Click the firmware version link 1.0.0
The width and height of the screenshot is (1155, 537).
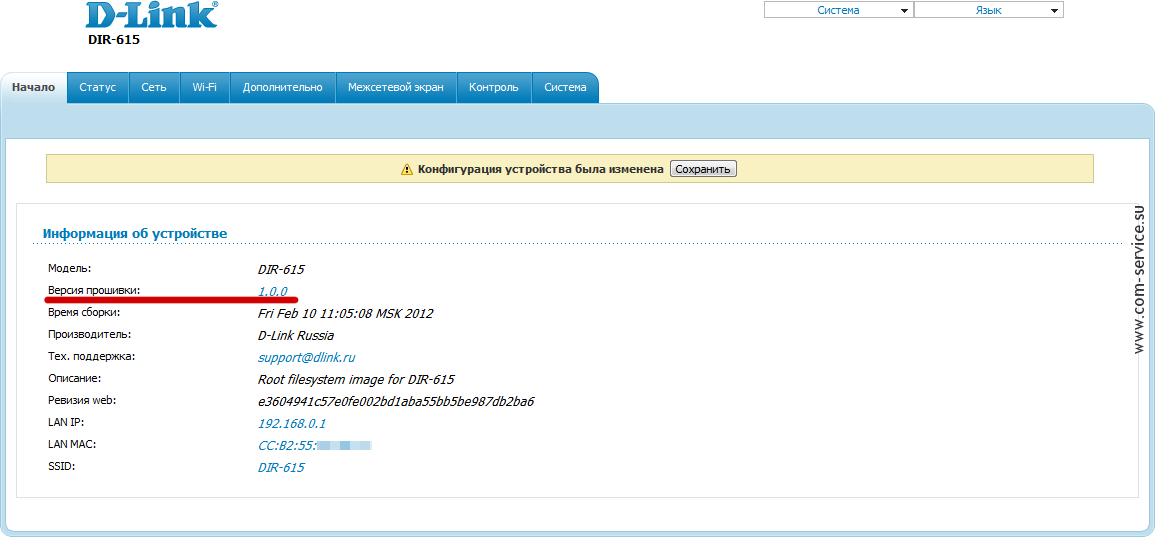pyautogui.click(x=273, y=291)
